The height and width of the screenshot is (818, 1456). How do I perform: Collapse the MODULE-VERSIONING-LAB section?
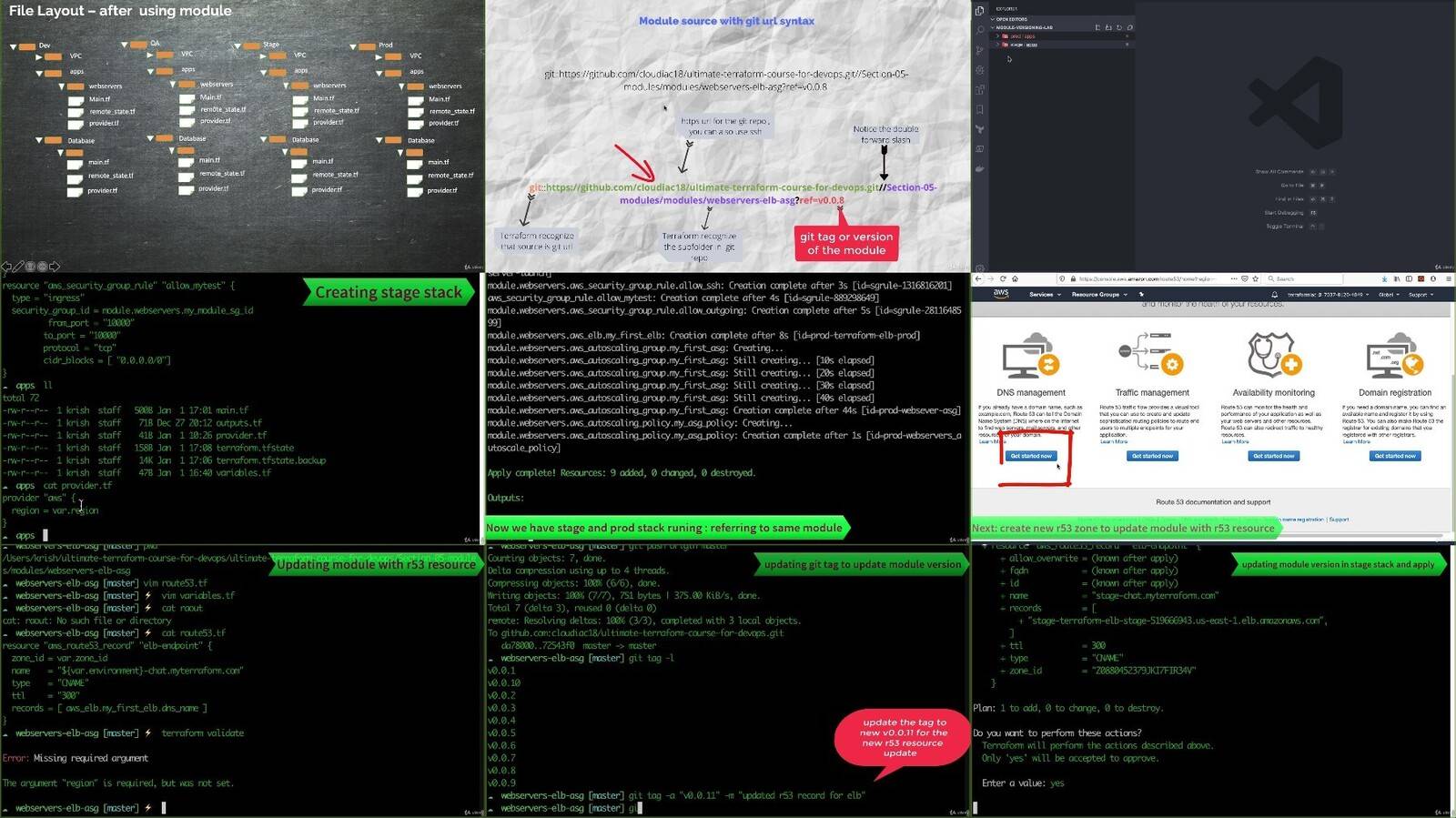(1061, 27)
